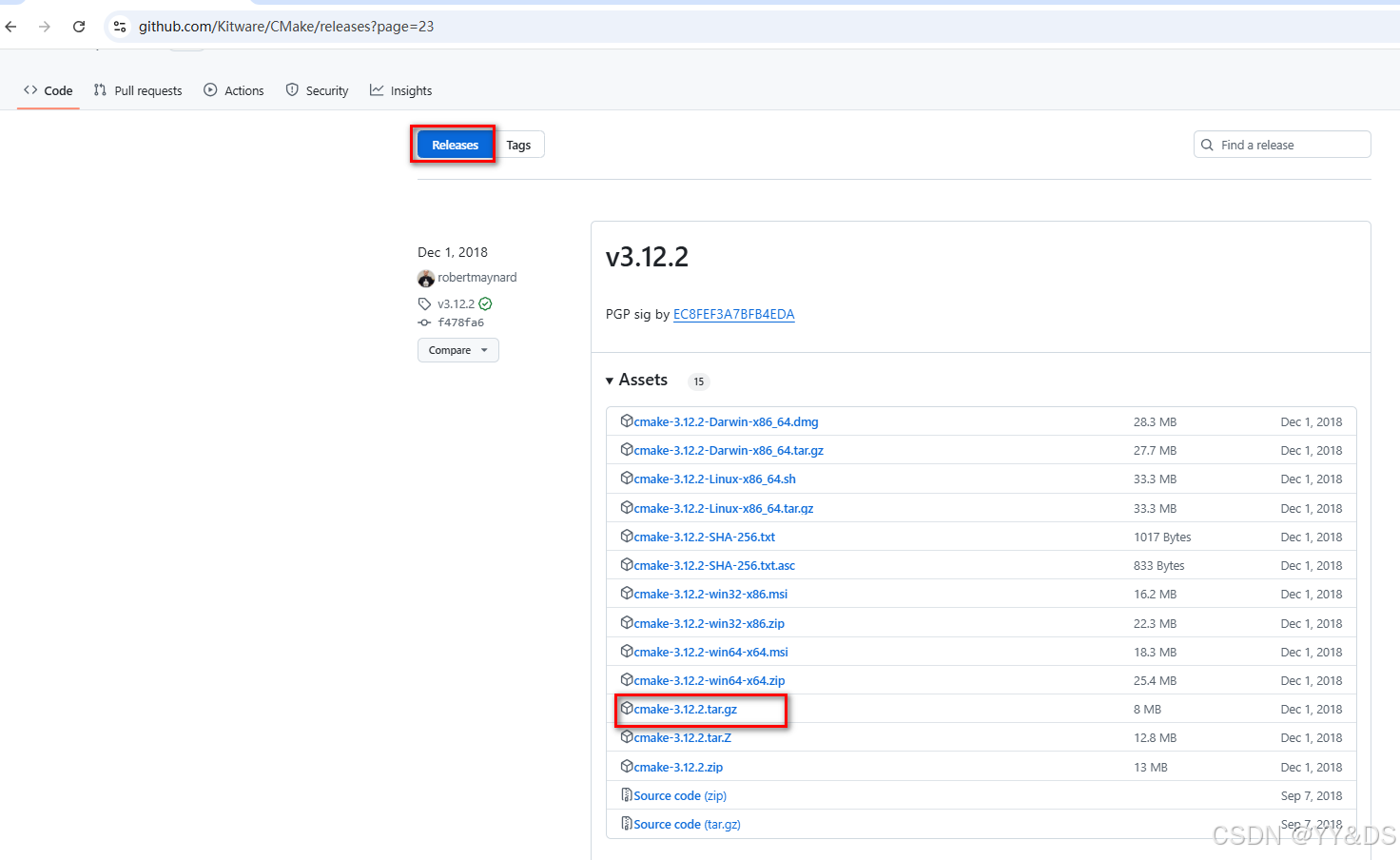
Task: Download cmake-3.12.2-Linux-x86_64.tar.gz
Action: pos(724,508)
